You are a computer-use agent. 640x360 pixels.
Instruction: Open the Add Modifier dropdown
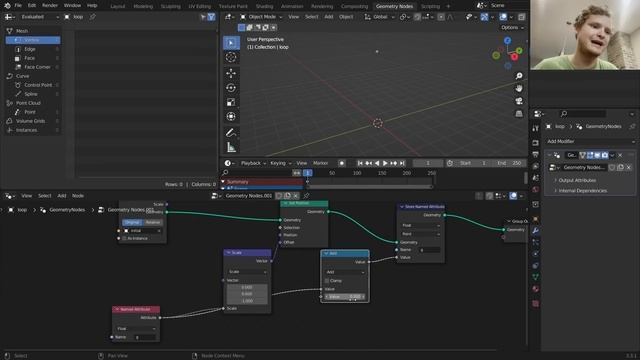[591, 141]
